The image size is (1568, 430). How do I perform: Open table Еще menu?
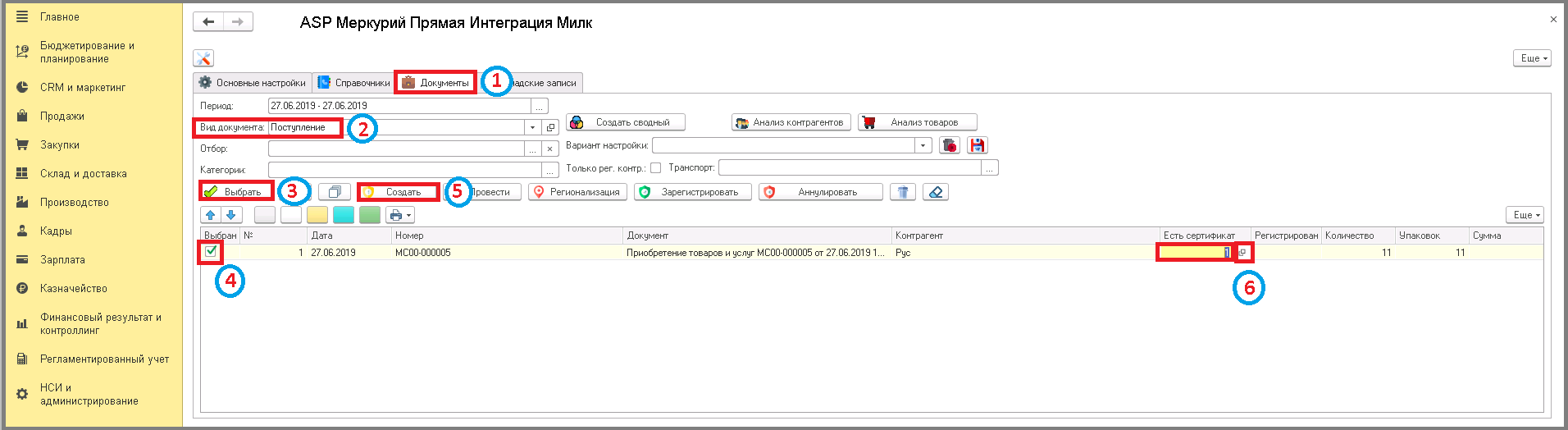(x=1525, y=214)
